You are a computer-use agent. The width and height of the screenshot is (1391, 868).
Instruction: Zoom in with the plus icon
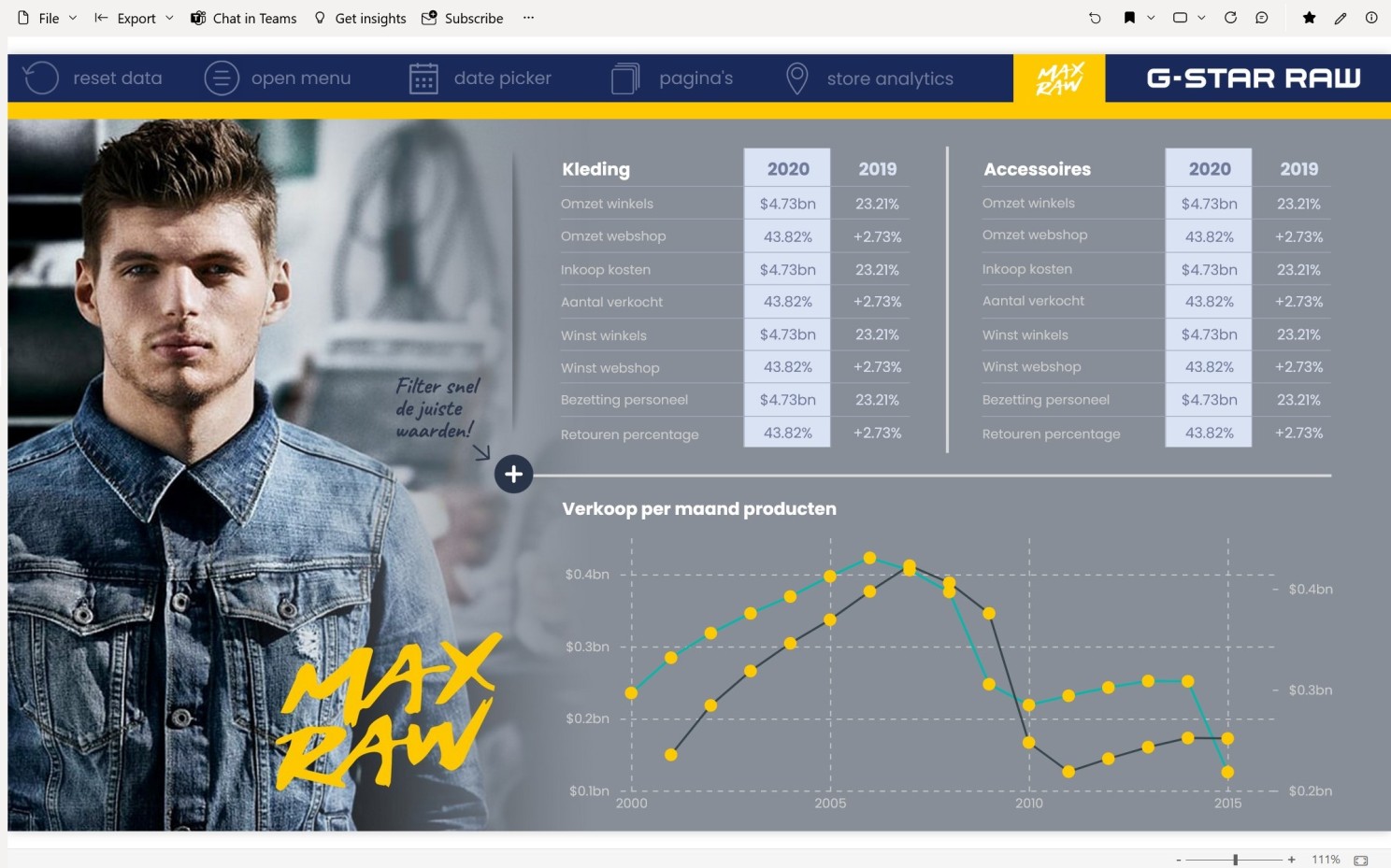click(x=1291, y=860)
